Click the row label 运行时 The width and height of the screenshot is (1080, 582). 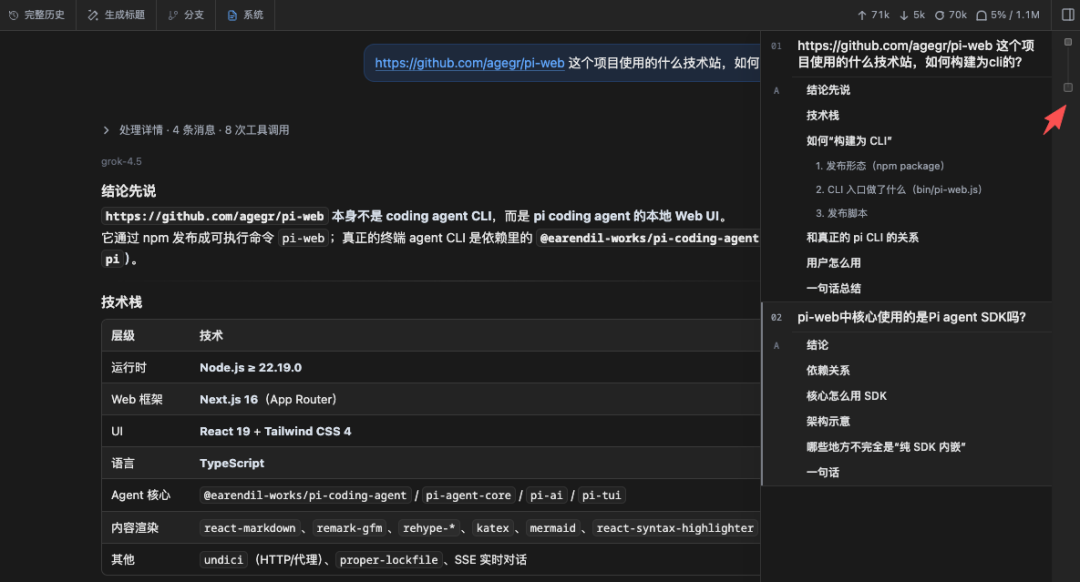(x=128, y=368)
